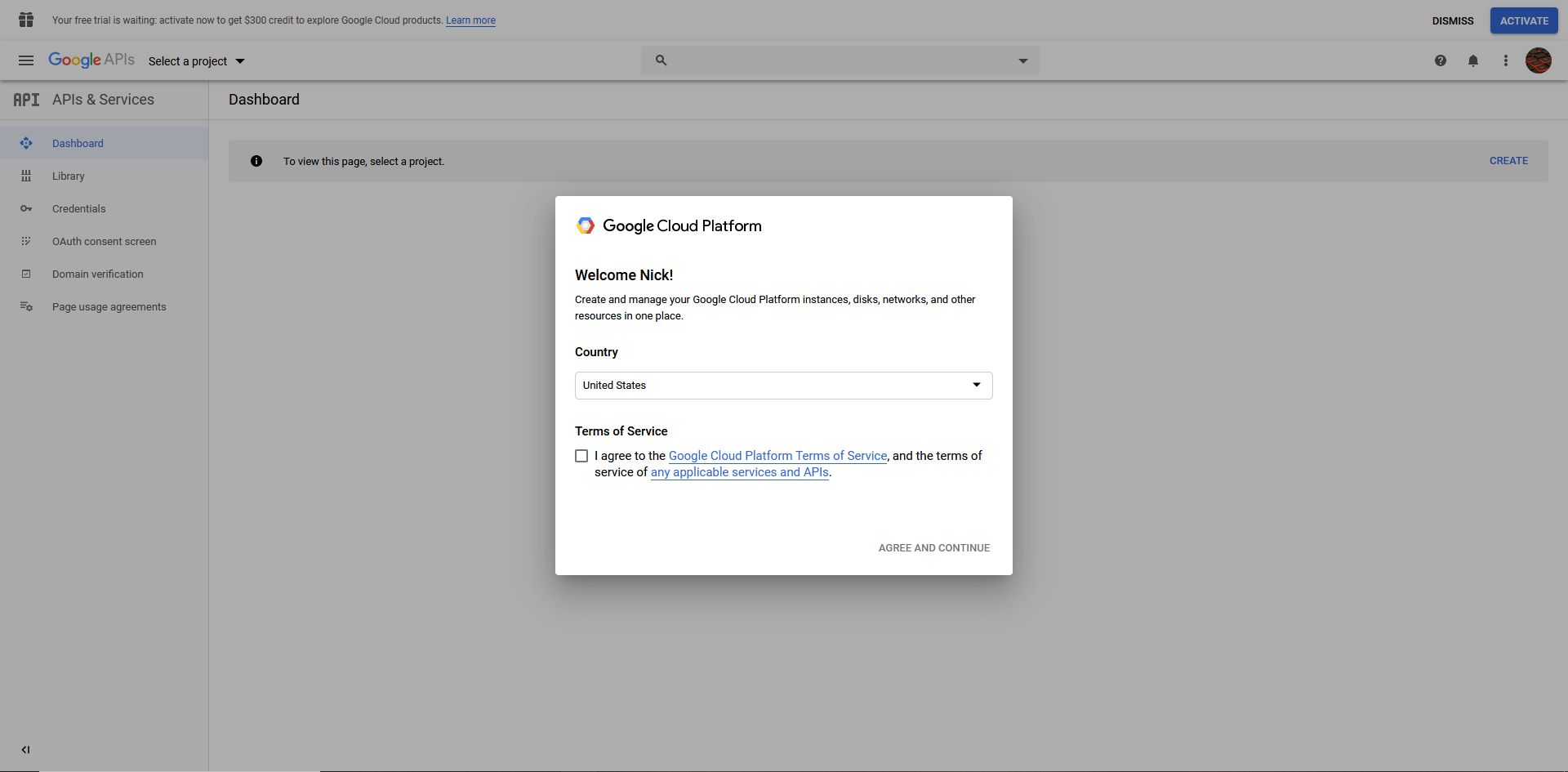1568x772 pixels.
Task: Click the search magnifier icon
Action: (x=661, y=60)
